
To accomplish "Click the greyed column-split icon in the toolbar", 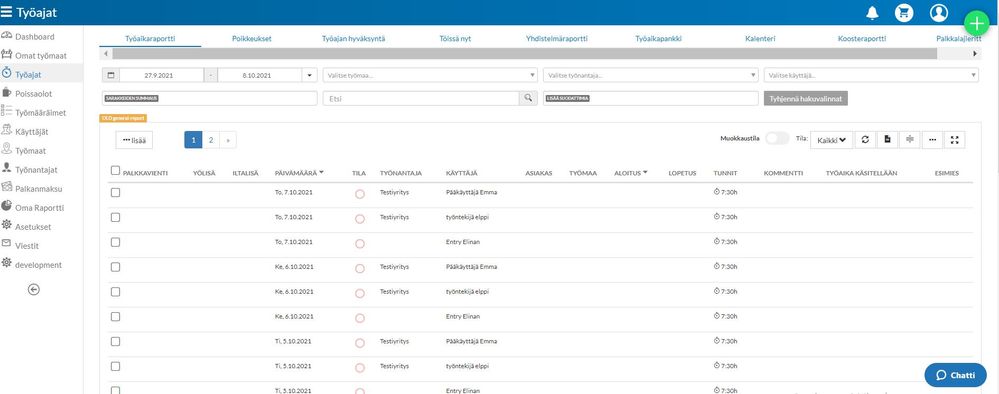I will pos(910,140).
